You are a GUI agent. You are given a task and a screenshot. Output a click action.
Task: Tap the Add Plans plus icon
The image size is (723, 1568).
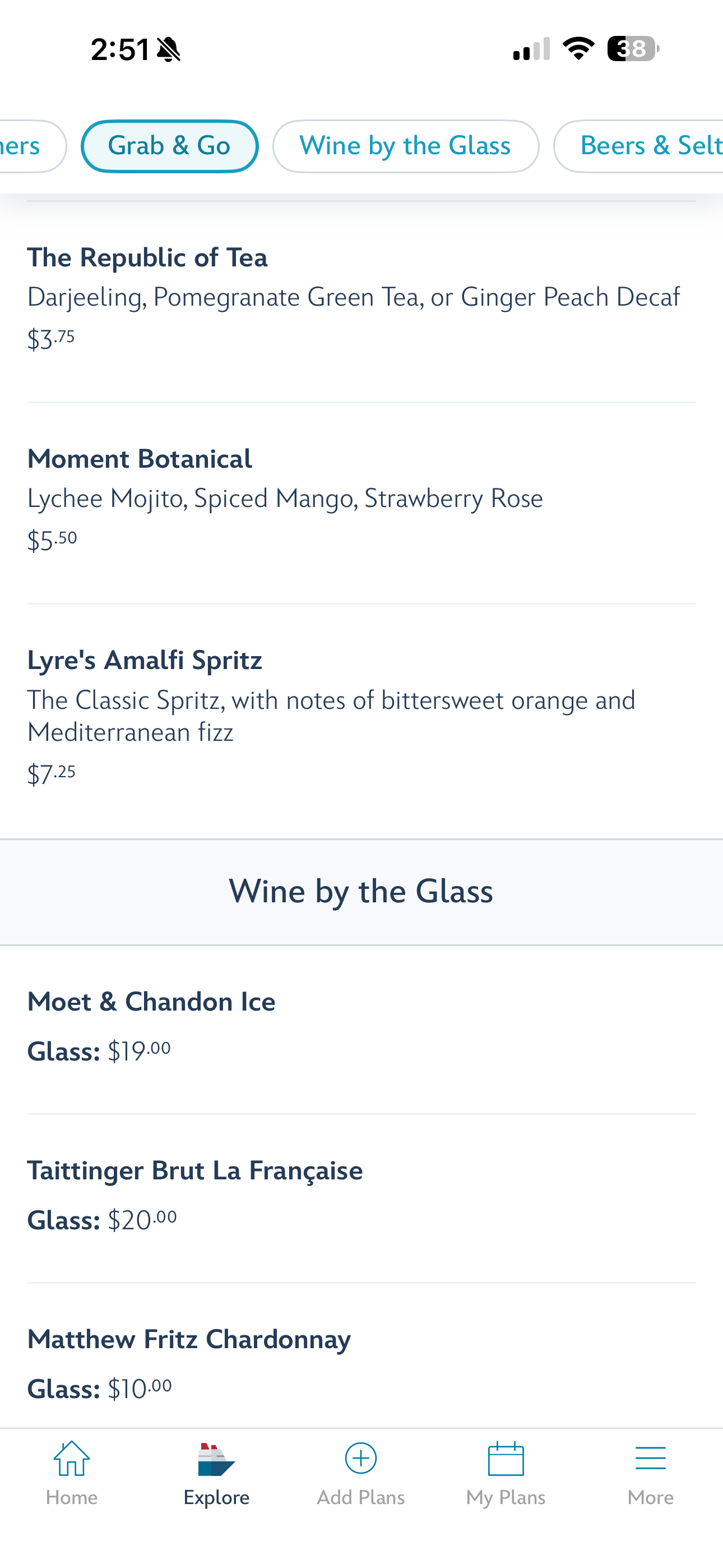coord(361,1459)
